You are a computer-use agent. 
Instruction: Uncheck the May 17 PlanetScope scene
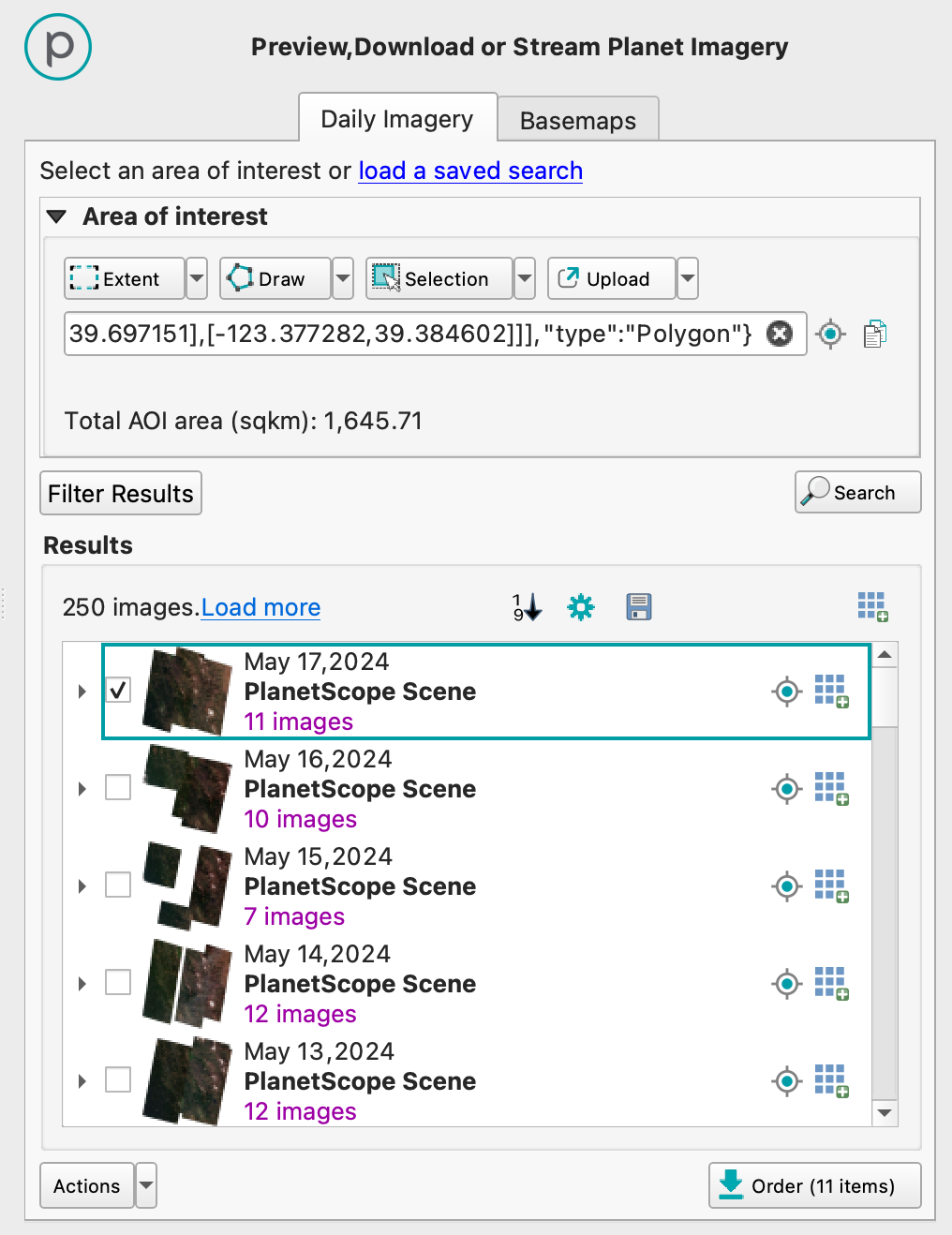click(118, 690)
